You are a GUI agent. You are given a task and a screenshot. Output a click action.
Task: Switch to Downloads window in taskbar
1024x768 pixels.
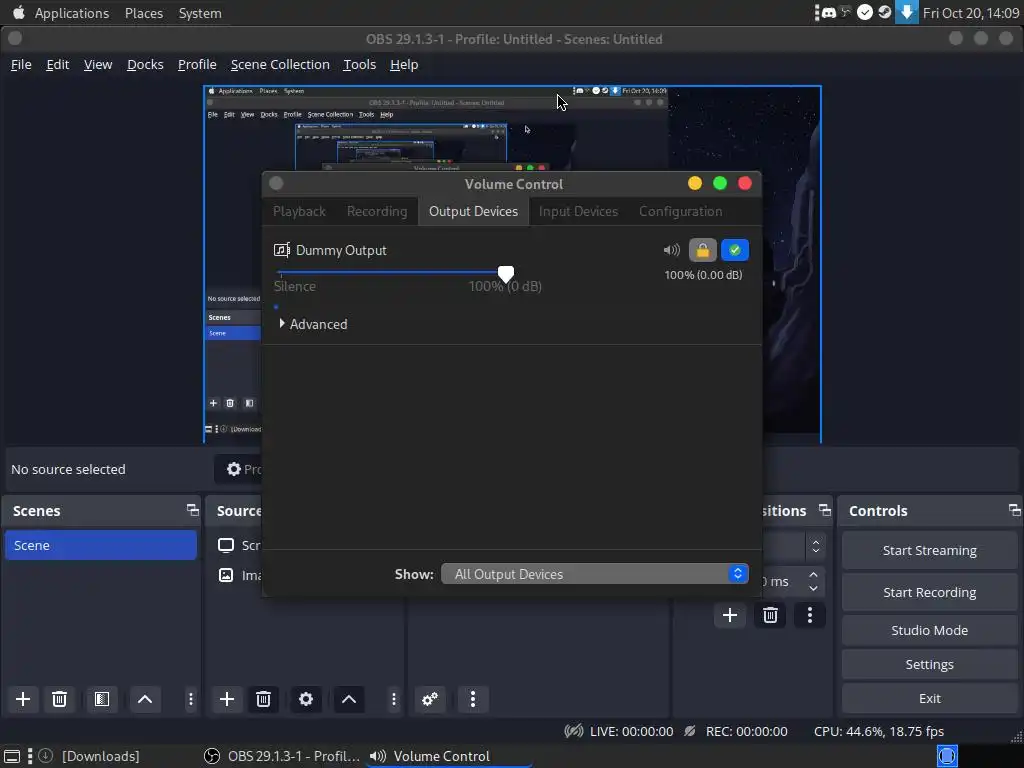pos(89,756)
